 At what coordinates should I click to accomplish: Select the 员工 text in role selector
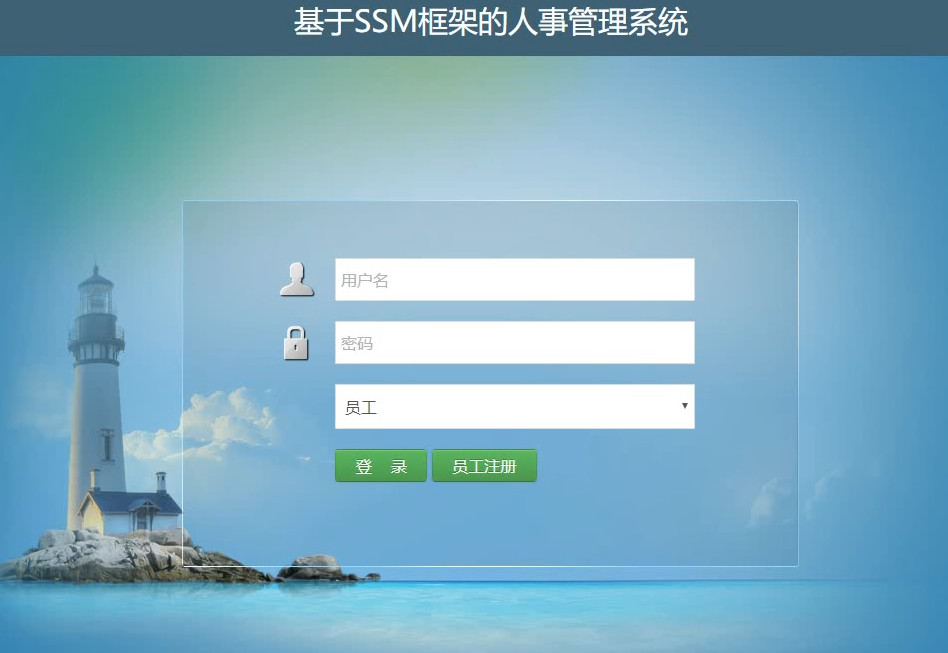point(361,408)
